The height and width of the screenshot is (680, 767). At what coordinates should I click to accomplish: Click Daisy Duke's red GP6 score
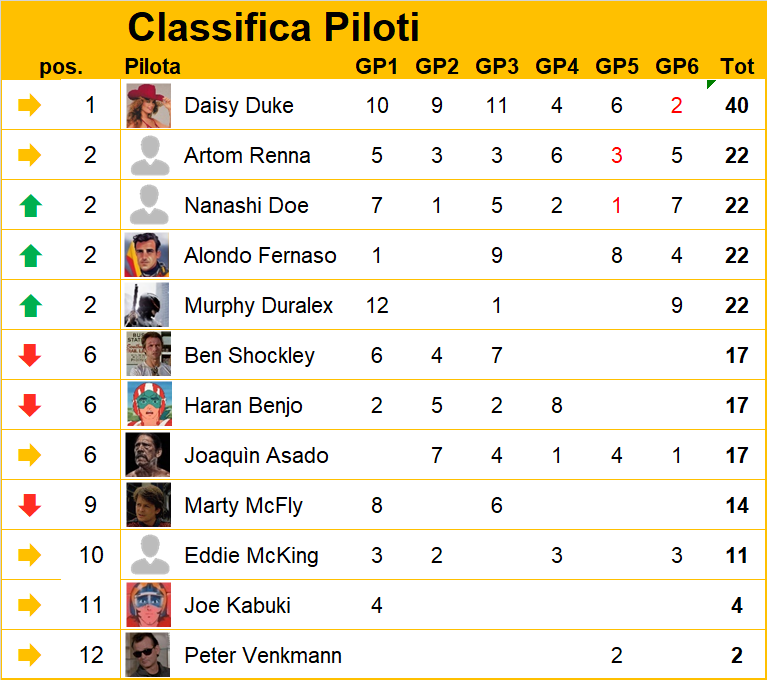[677, 105]
